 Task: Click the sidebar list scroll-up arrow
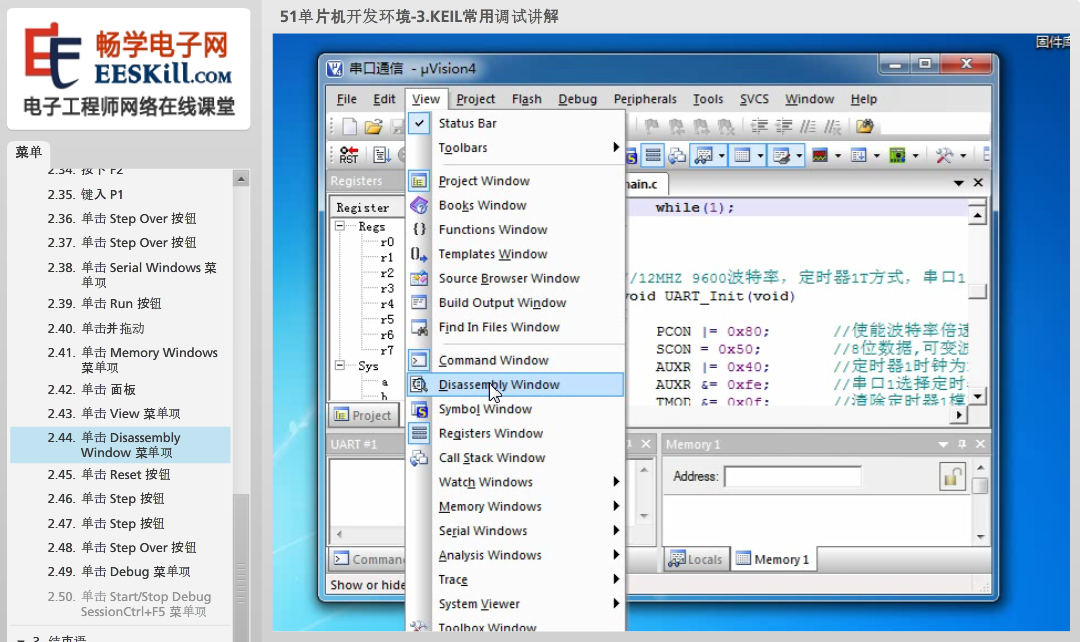tap(241, 179)
